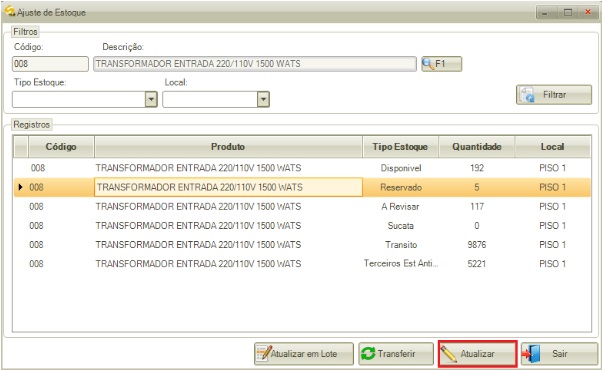Screen dimensions: 602x370
Task: Click code 008 in the Disponivel row
Action: pyautogui.click(x=38, y=168)
